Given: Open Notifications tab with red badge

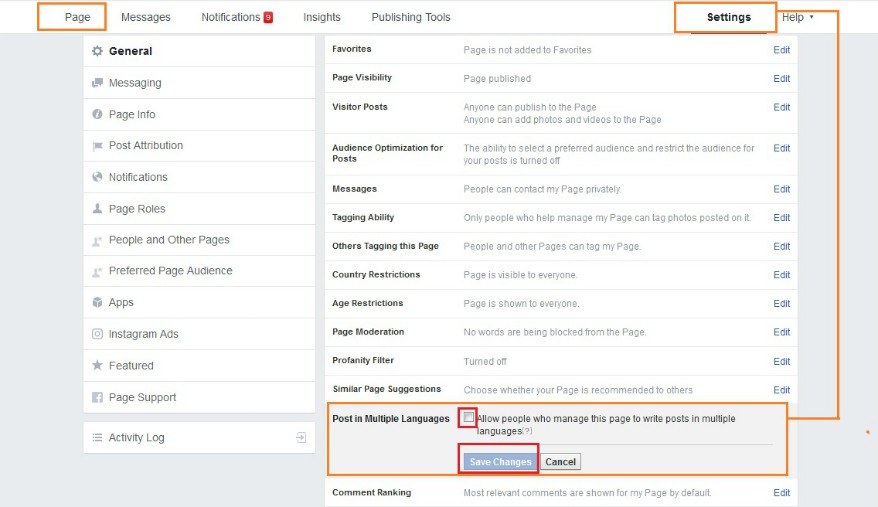Looking at the screenshot, I should click(236, 17).
